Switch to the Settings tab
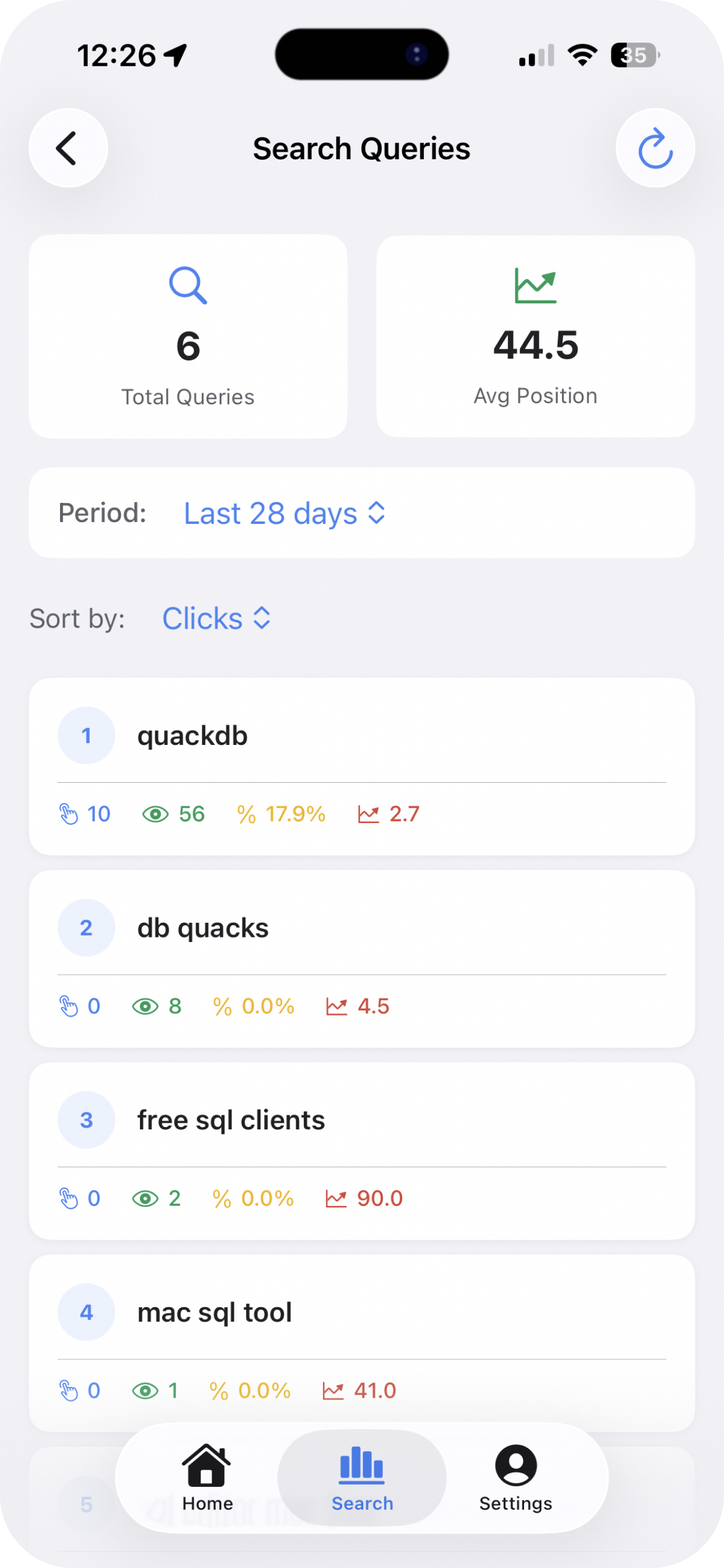This screenshot has height=1568, width=724. pyautogui.click(x=515, y=1478)
